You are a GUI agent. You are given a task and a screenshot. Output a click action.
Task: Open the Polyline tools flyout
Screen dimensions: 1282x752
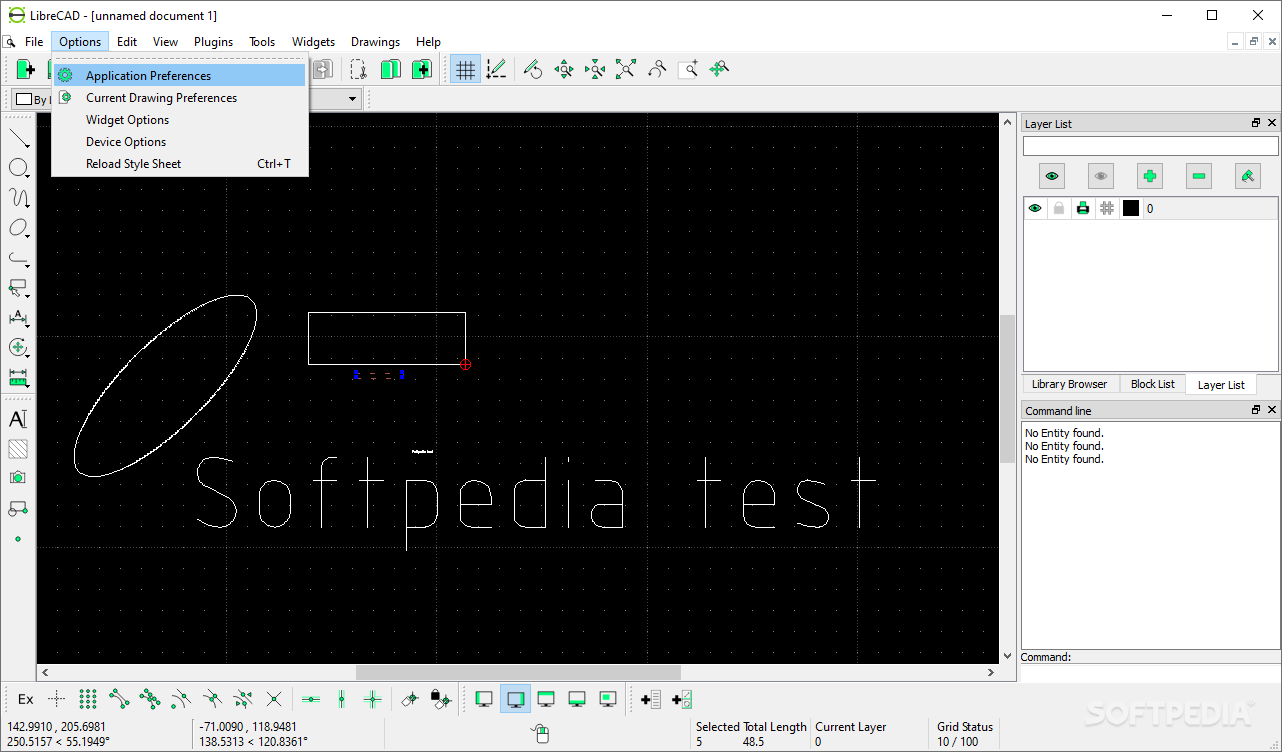click(x=18, y=258)
